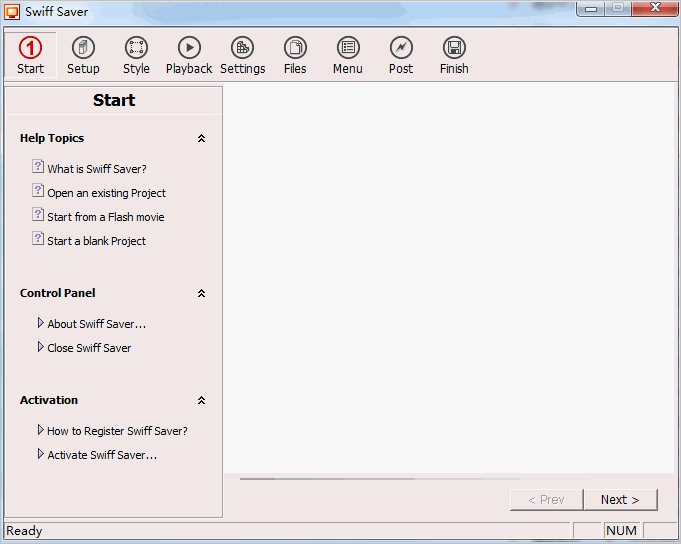
Task: Click the Ready status bar text
Action: (x=24, y=531)
